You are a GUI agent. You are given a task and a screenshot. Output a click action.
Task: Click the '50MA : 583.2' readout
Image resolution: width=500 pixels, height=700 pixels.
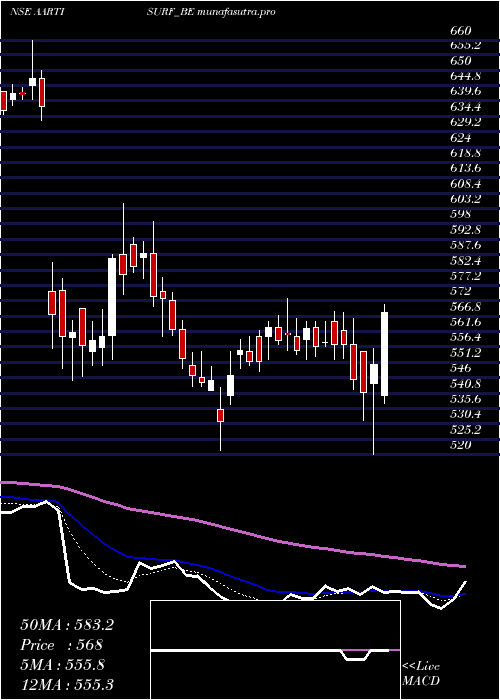click(67, 625)
